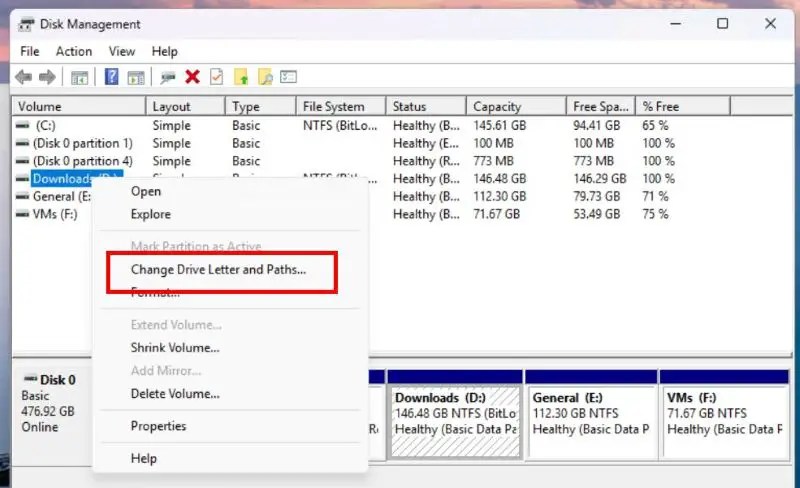Viewport: 800px width, 488px height.
Task: Click the yellow note with magnifier icon
Action: pos(265,77)
